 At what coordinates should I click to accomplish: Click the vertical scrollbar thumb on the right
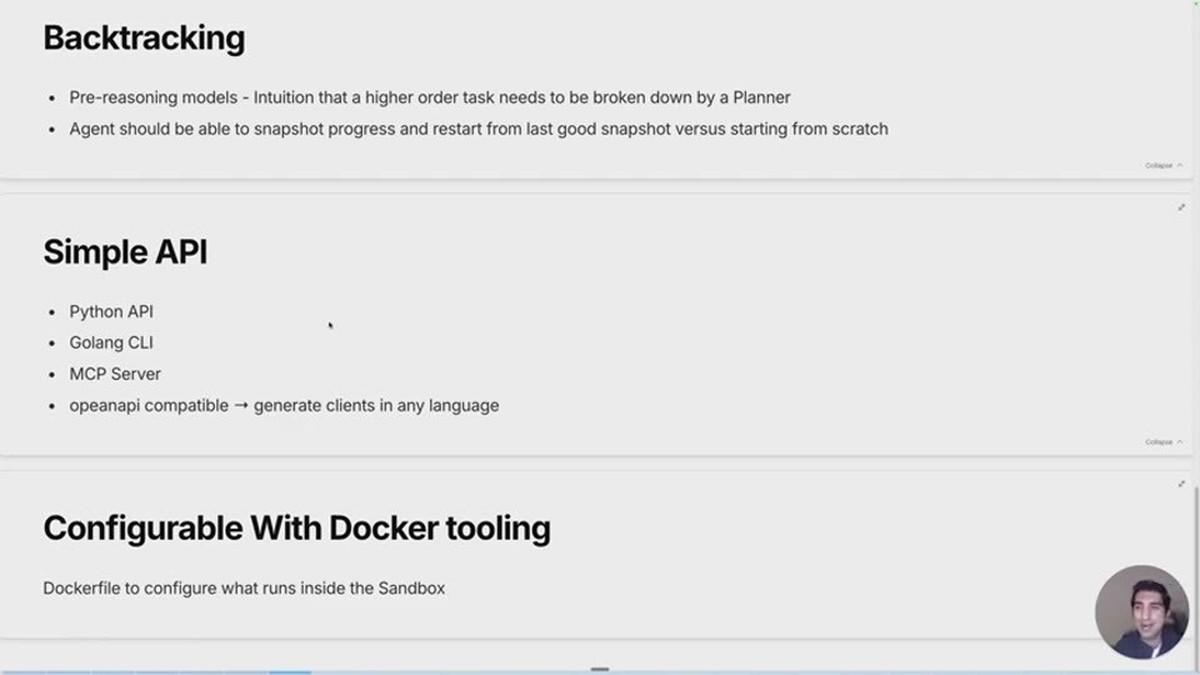pos(1196,573)
